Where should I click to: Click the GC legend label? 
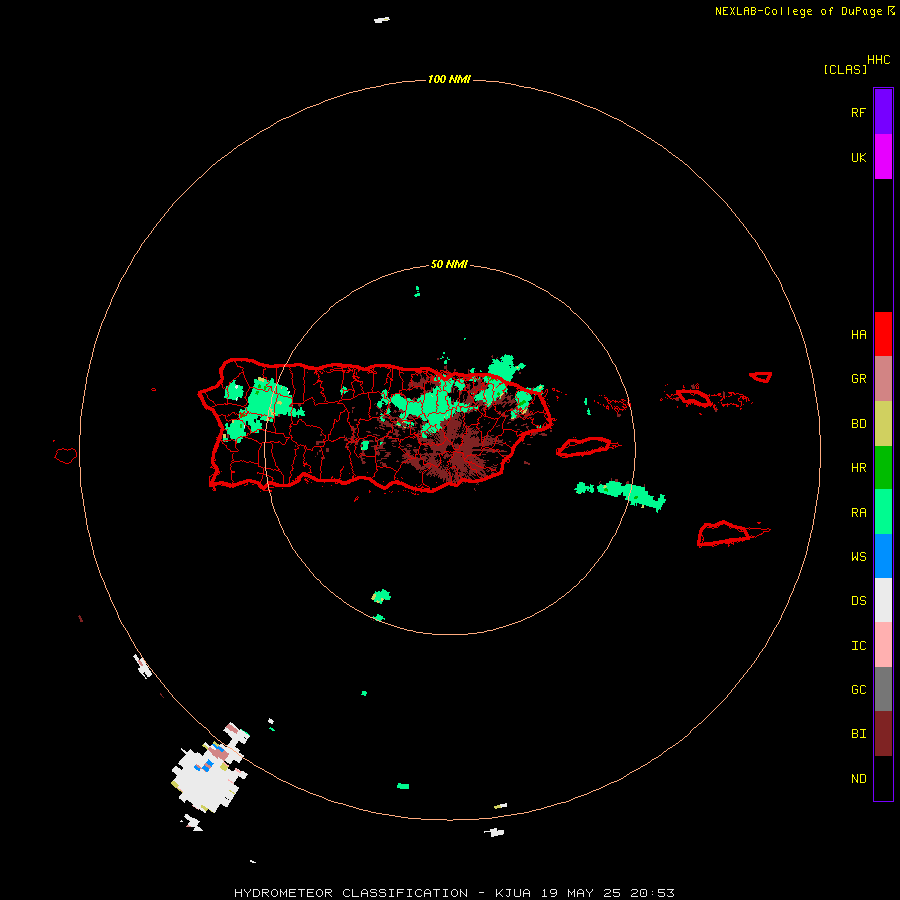858,690
